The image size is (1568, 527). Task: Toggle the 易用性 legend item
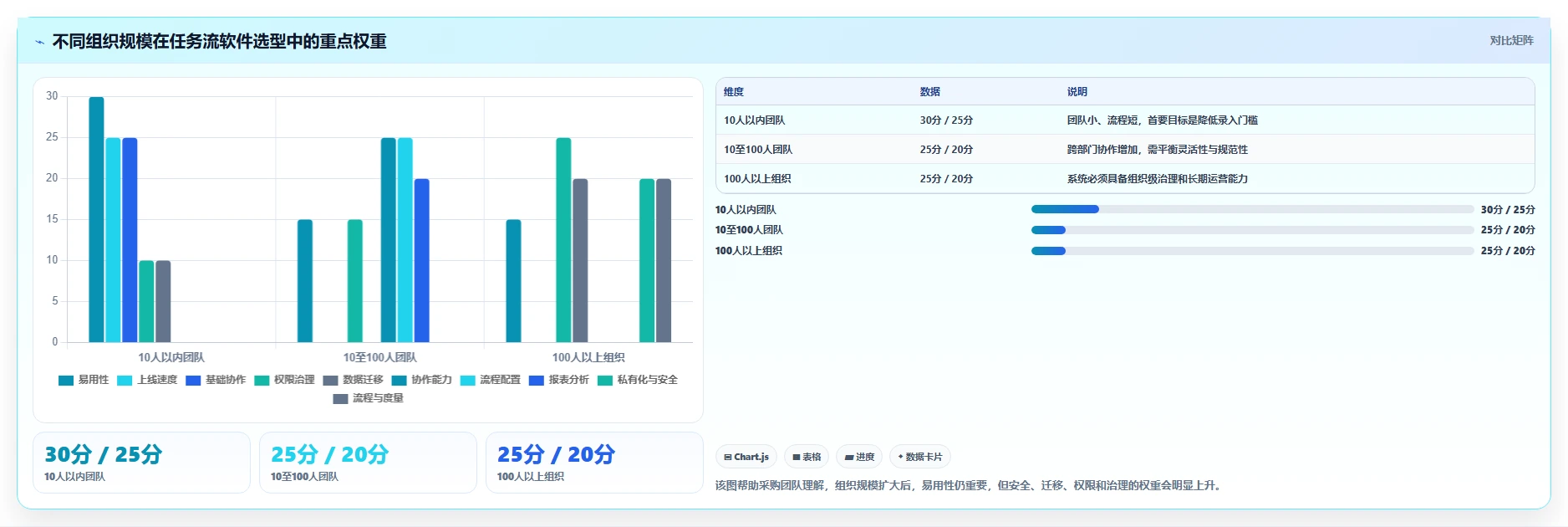click(x=84, y=380)
